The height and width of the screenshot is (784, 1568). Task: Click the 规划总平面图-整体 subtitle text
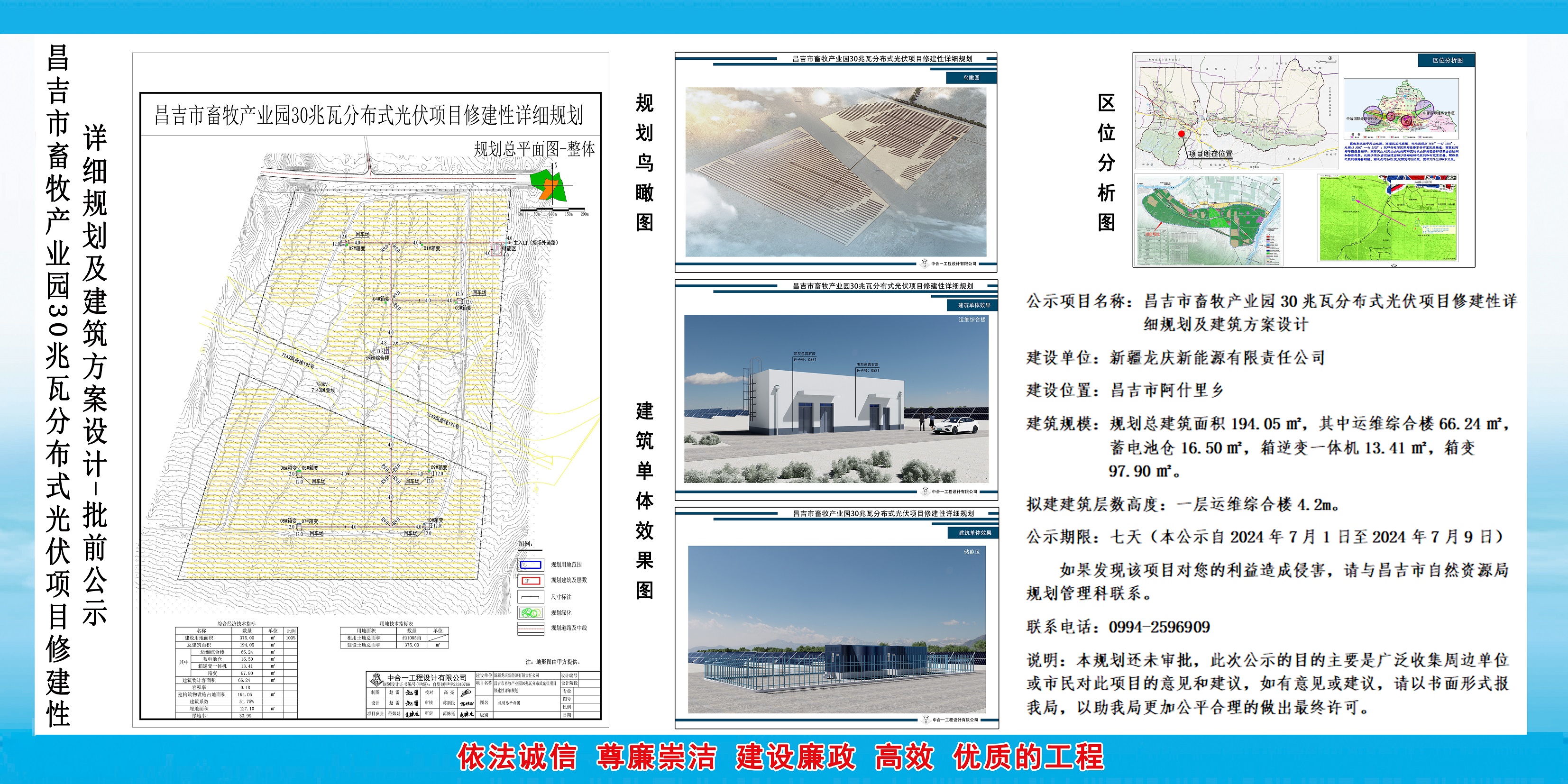[x=534, y=149]
